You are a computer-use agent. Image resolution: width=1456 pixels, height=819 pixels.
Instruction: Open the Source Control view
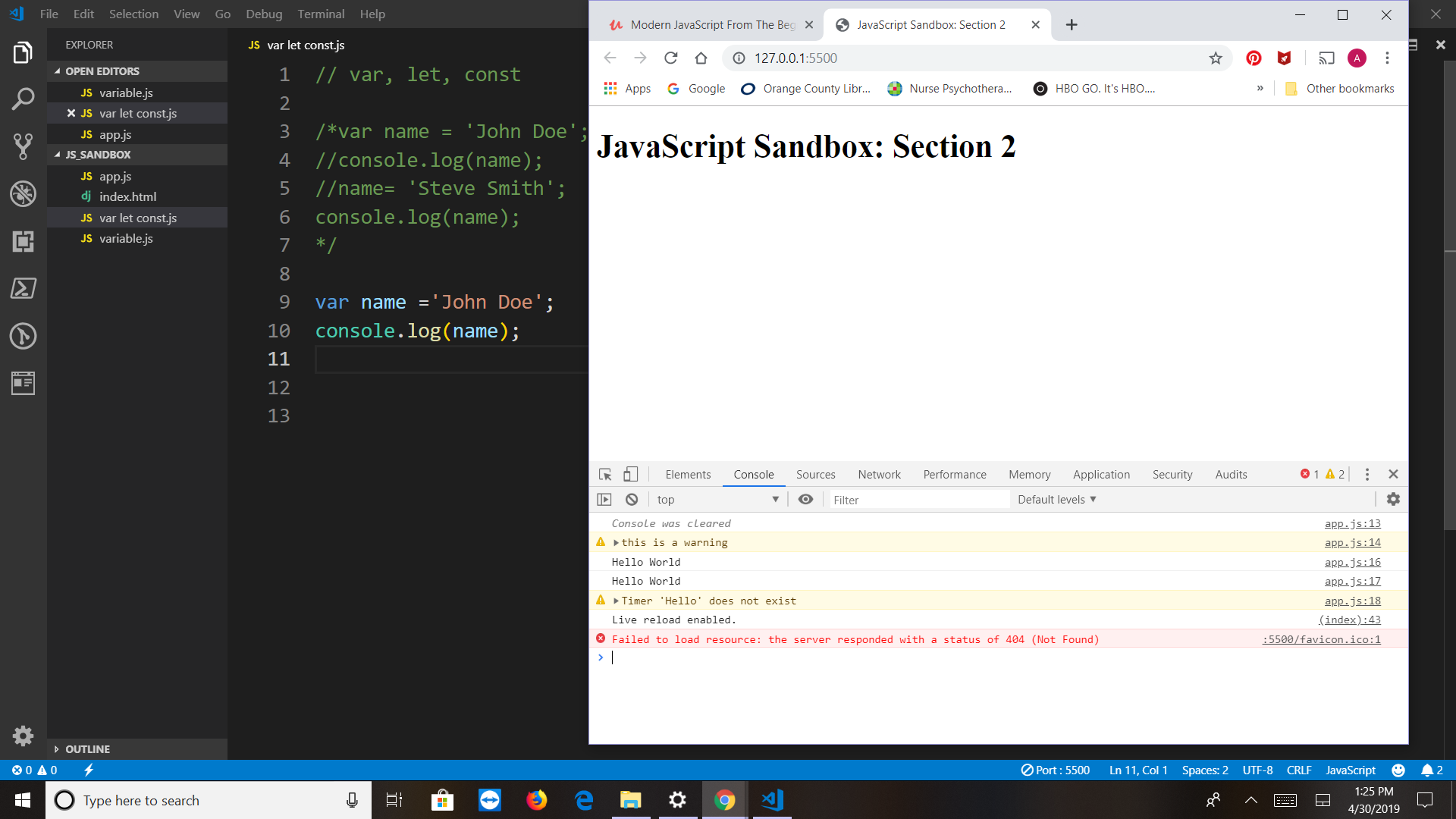coord(23,146)
